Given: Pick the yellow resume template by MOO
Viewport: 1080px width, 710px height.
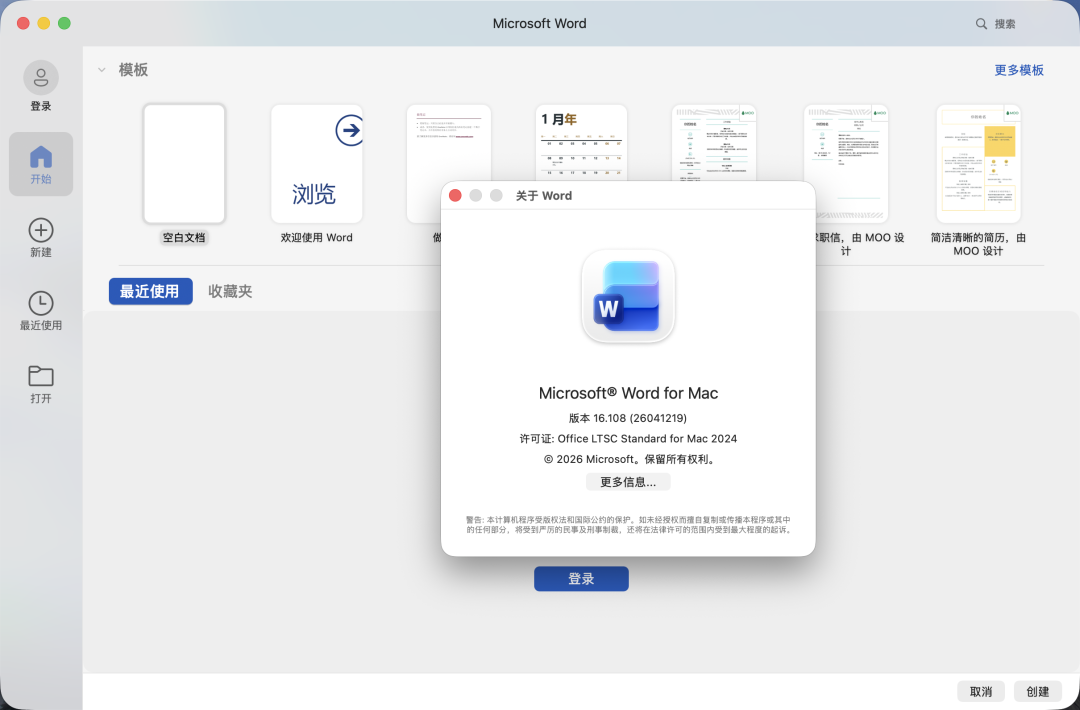Looking at the screenshot, I should [978, 163].
